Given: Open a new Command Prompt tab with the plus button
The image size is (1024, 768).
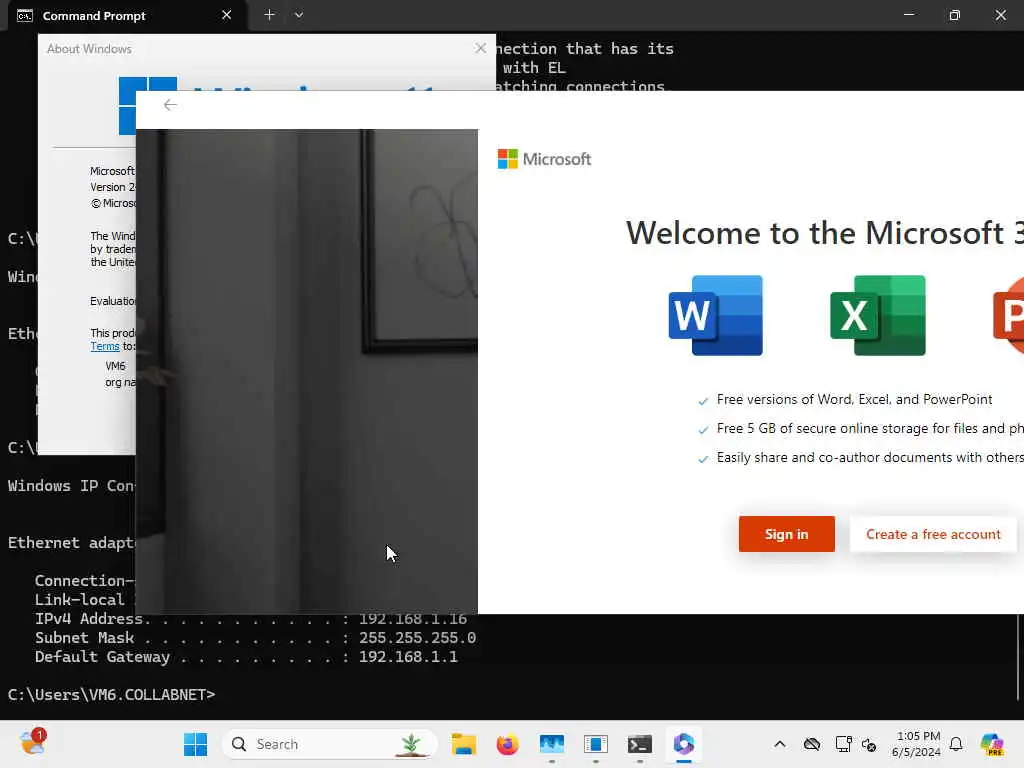Looking at the screenshot, I should point(269,15).
